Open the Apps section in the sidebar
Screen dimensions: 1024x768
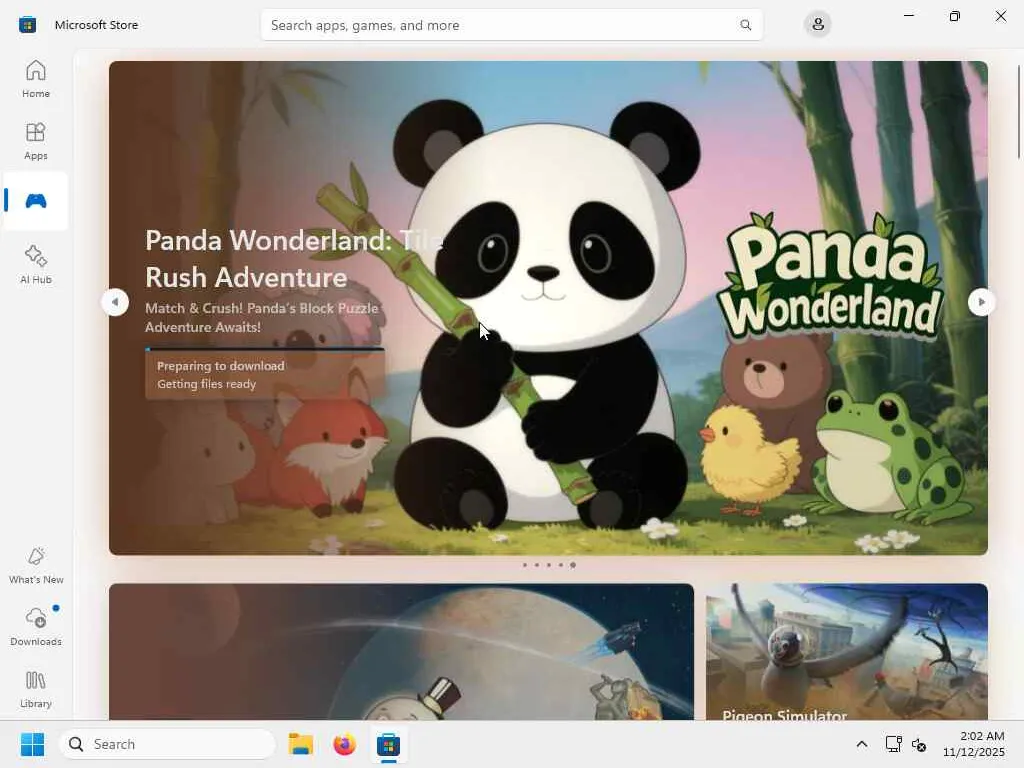[x=35, y=141]
